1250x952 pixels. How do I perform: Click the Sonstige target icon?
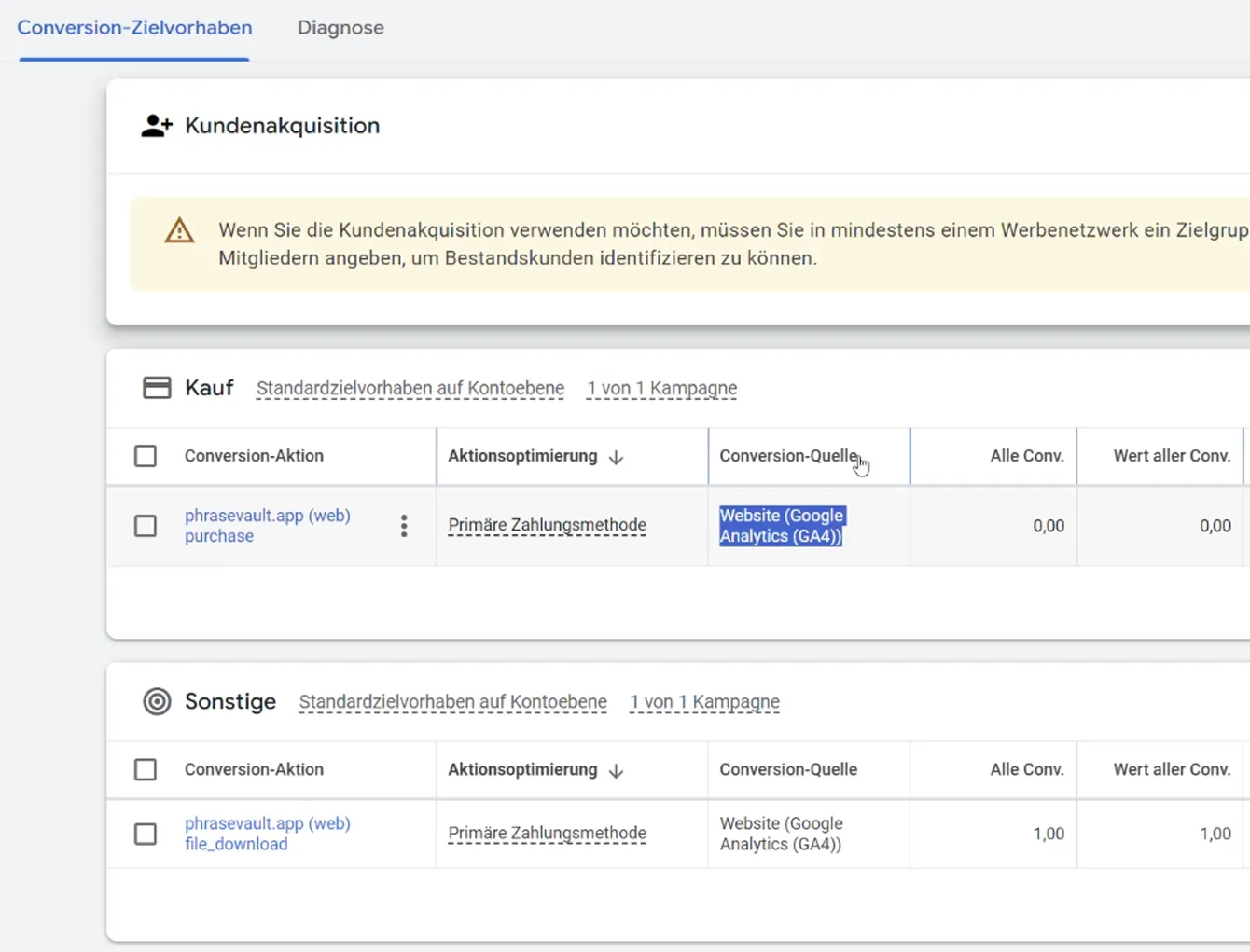(x=157, y=701)
